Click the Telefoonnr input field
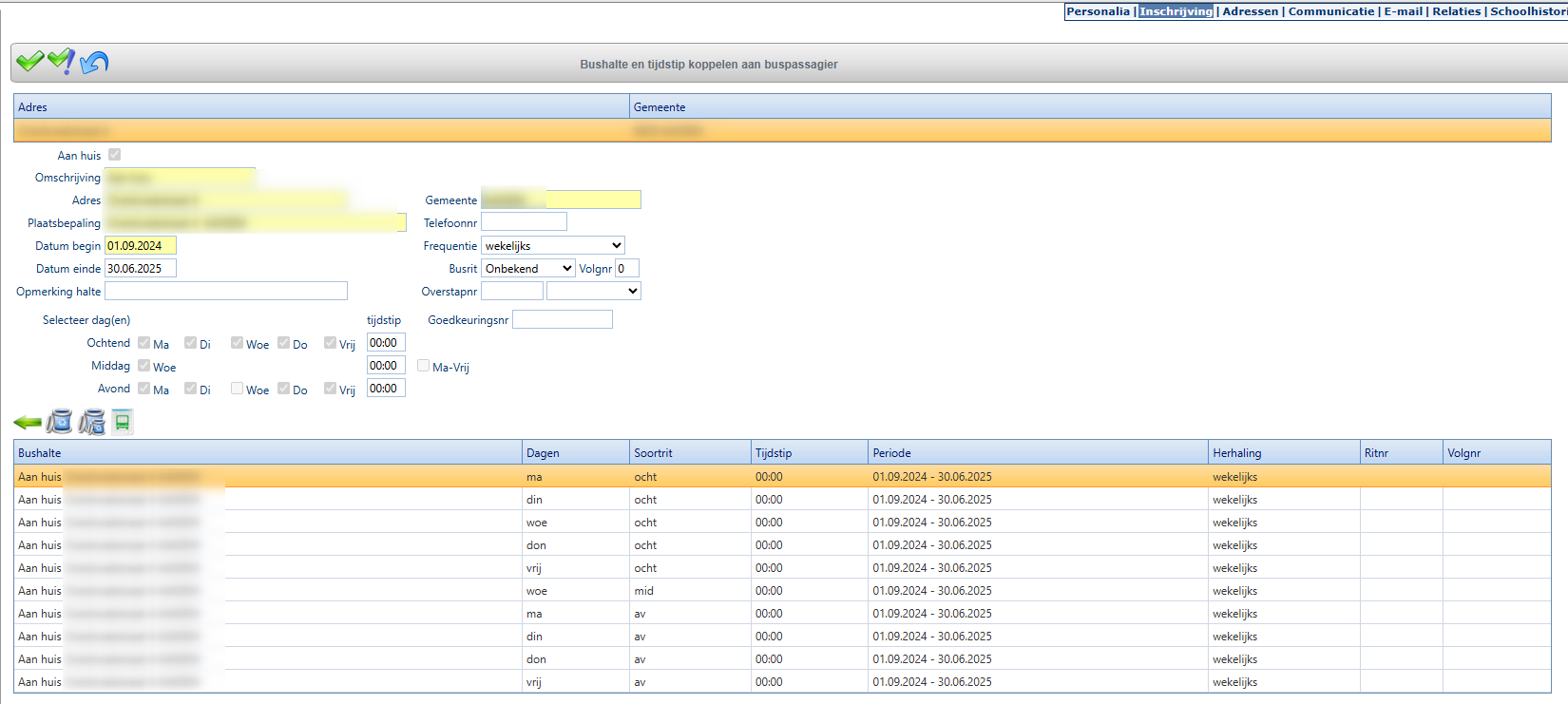The image size is (1568, 704). click(x=524, y=222)
